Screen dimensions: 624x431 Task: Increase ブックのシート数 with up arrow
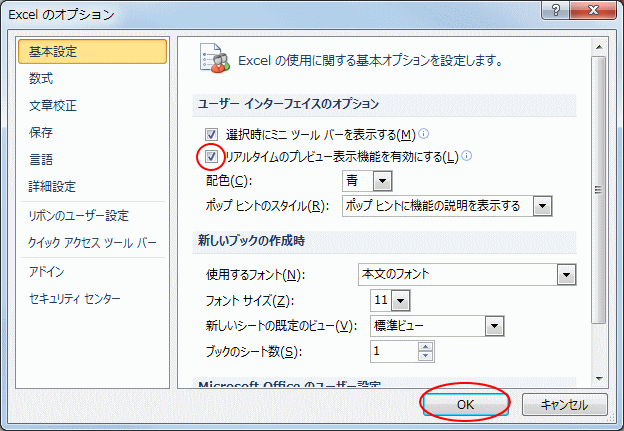(x=426, y=346)
